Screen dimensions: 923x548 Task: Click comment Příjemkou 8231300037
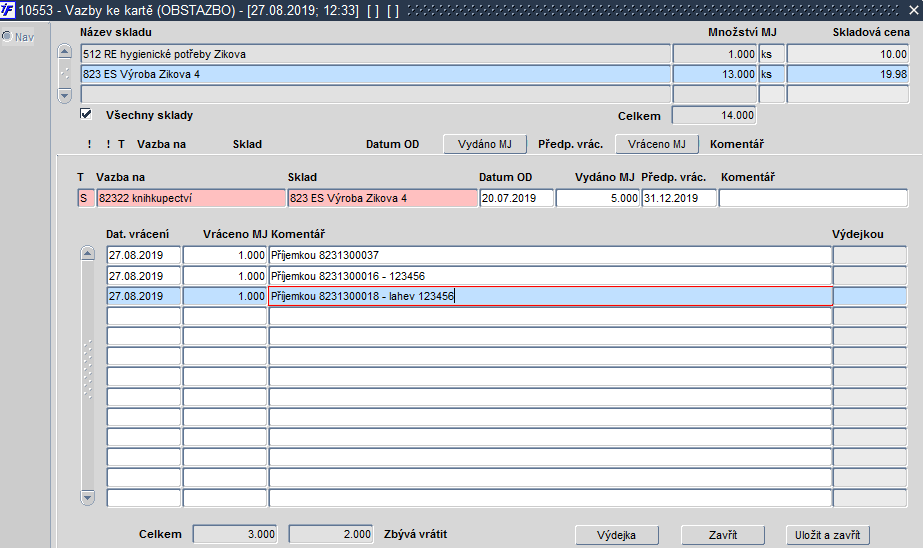pyautogui.click(x=550, y=255)
